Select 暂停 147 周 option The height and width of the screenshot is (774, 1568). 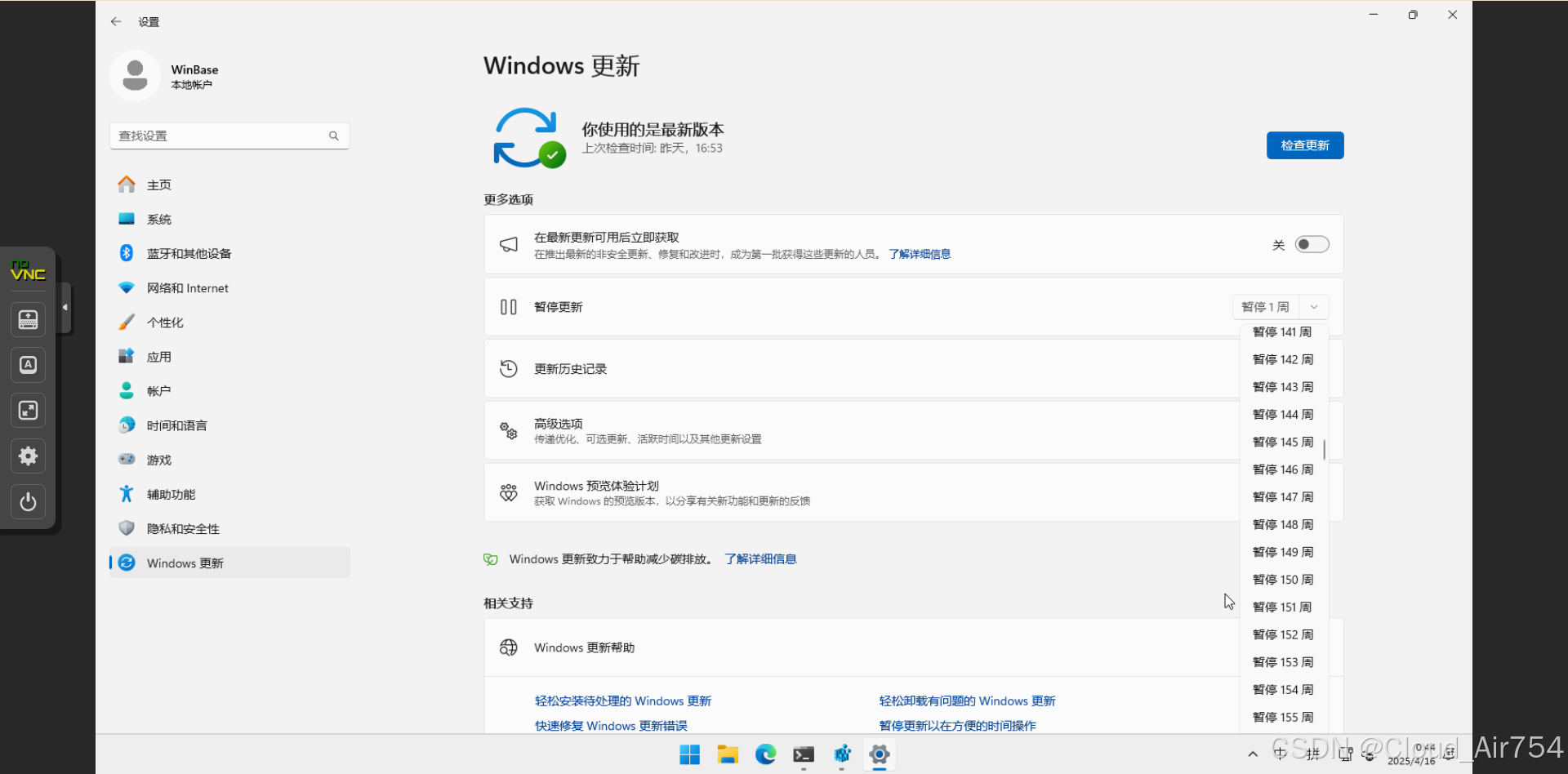1283,497
